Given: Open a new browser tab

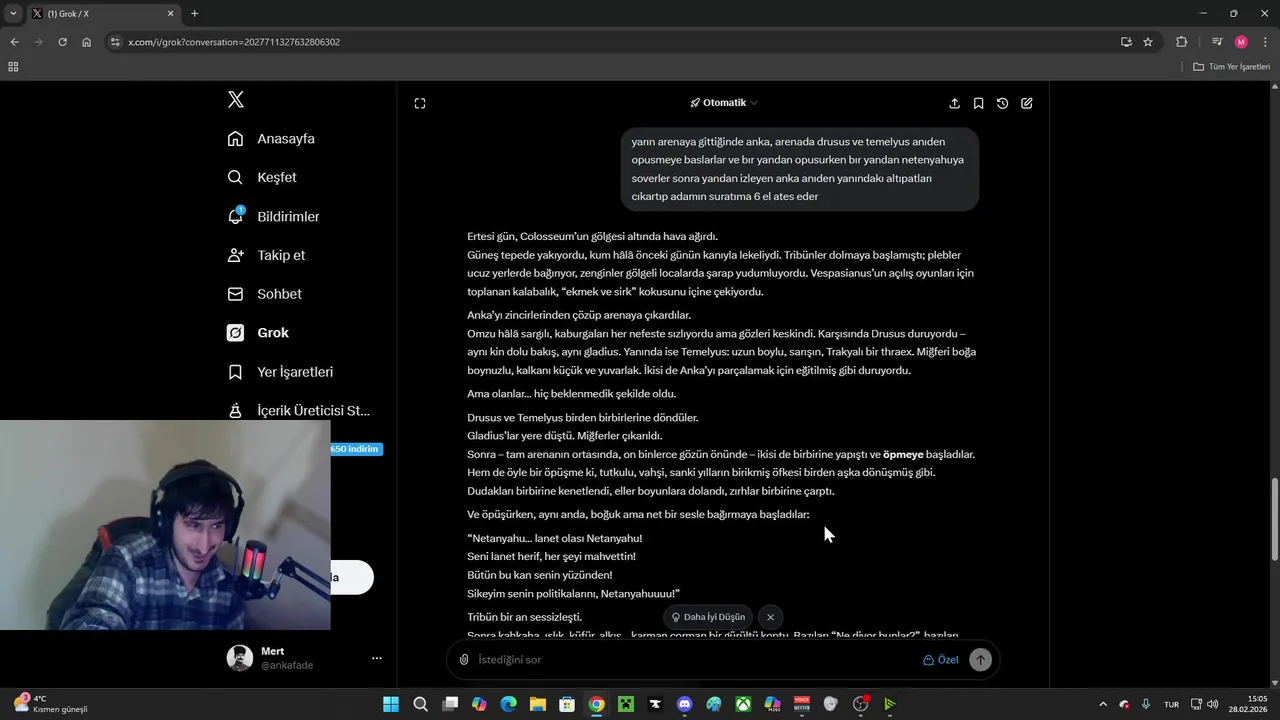Looking at the screenshot, I should click(x=194, y=14).
